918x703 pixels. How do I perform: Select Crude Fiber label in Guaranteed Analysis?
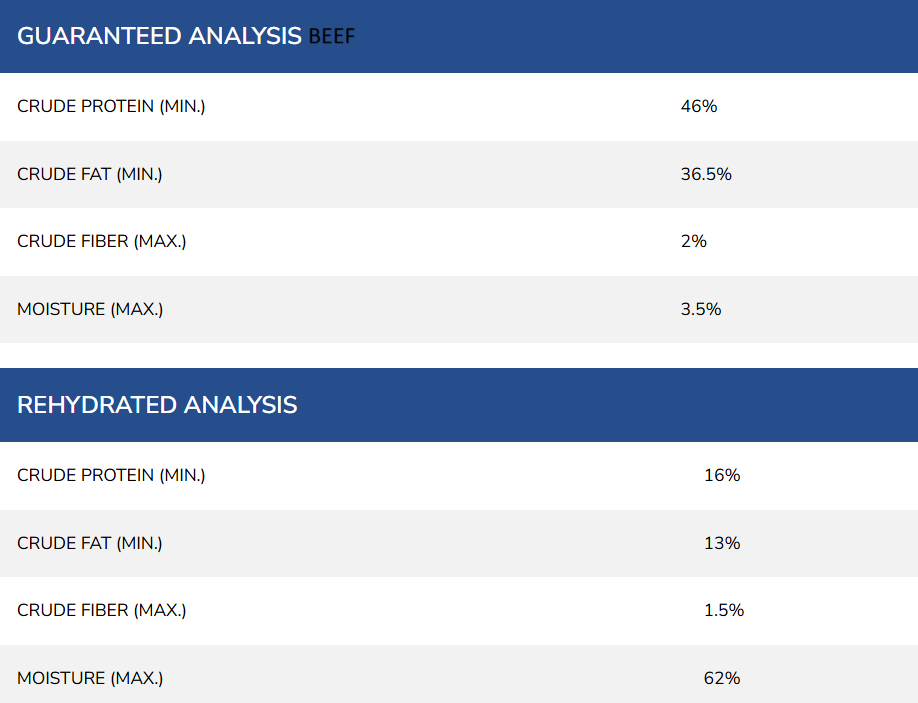101,241
